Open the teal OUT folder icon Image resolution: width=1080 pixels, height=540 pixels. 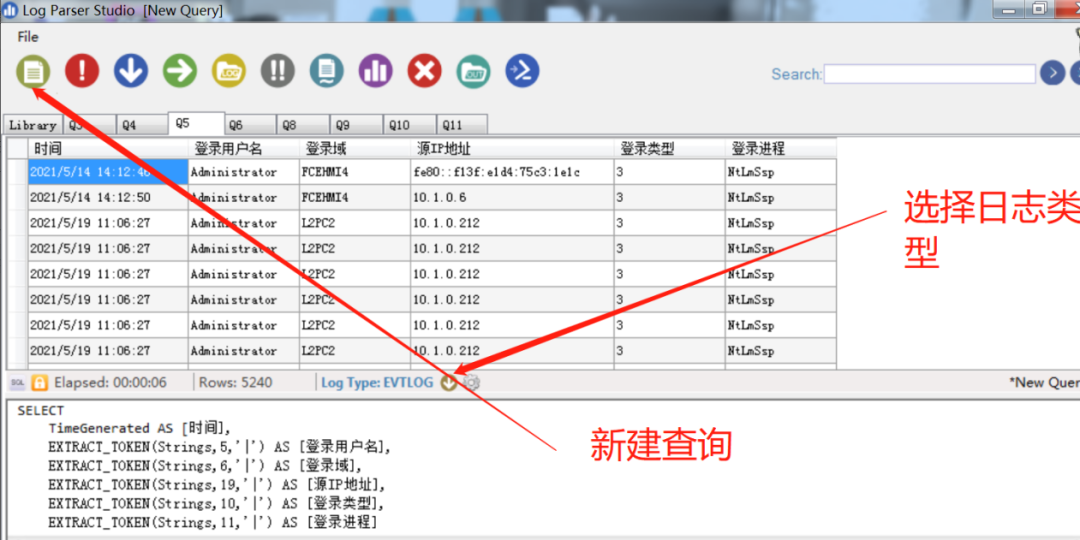pos(474,71)
